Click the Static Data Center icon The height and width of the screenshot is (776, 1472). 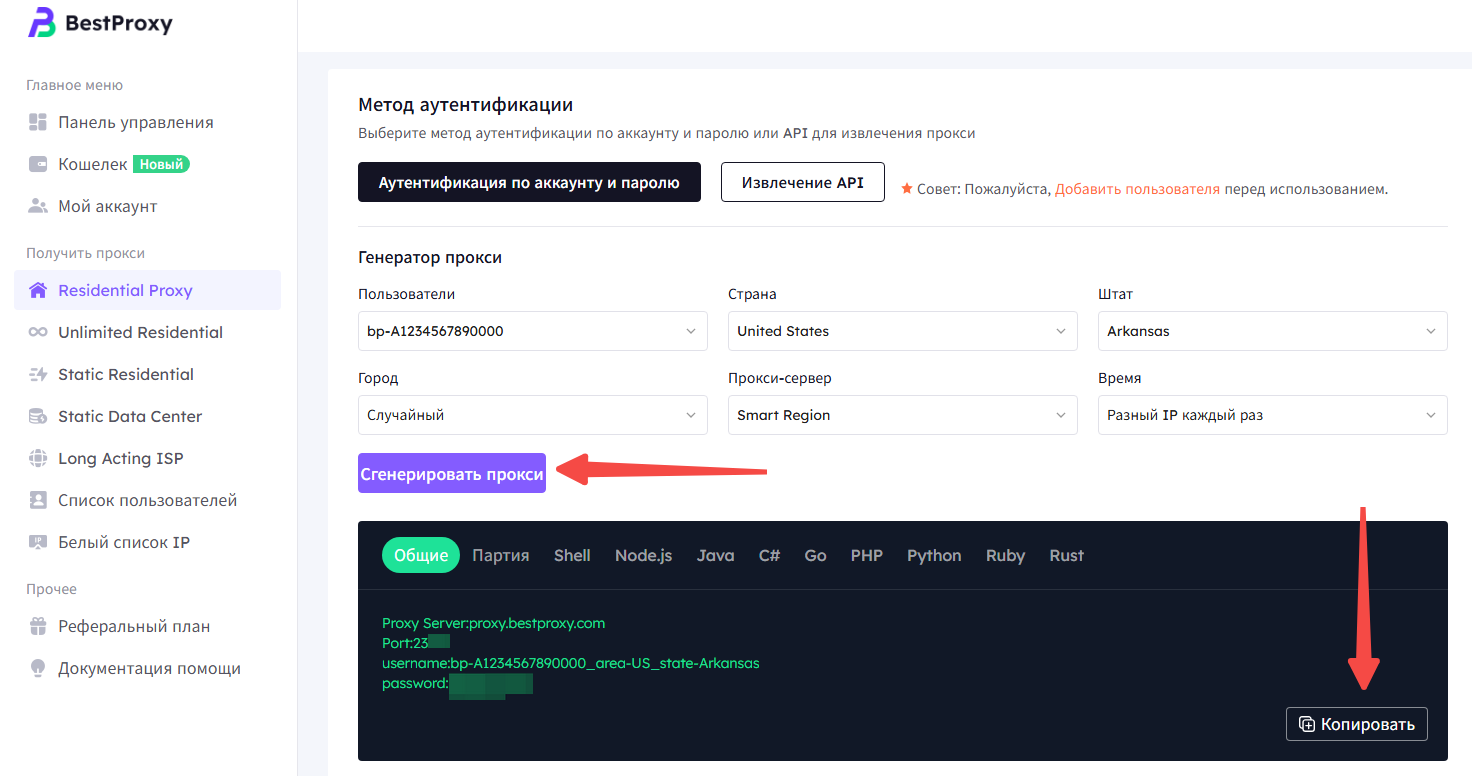(x=38, y=416)
